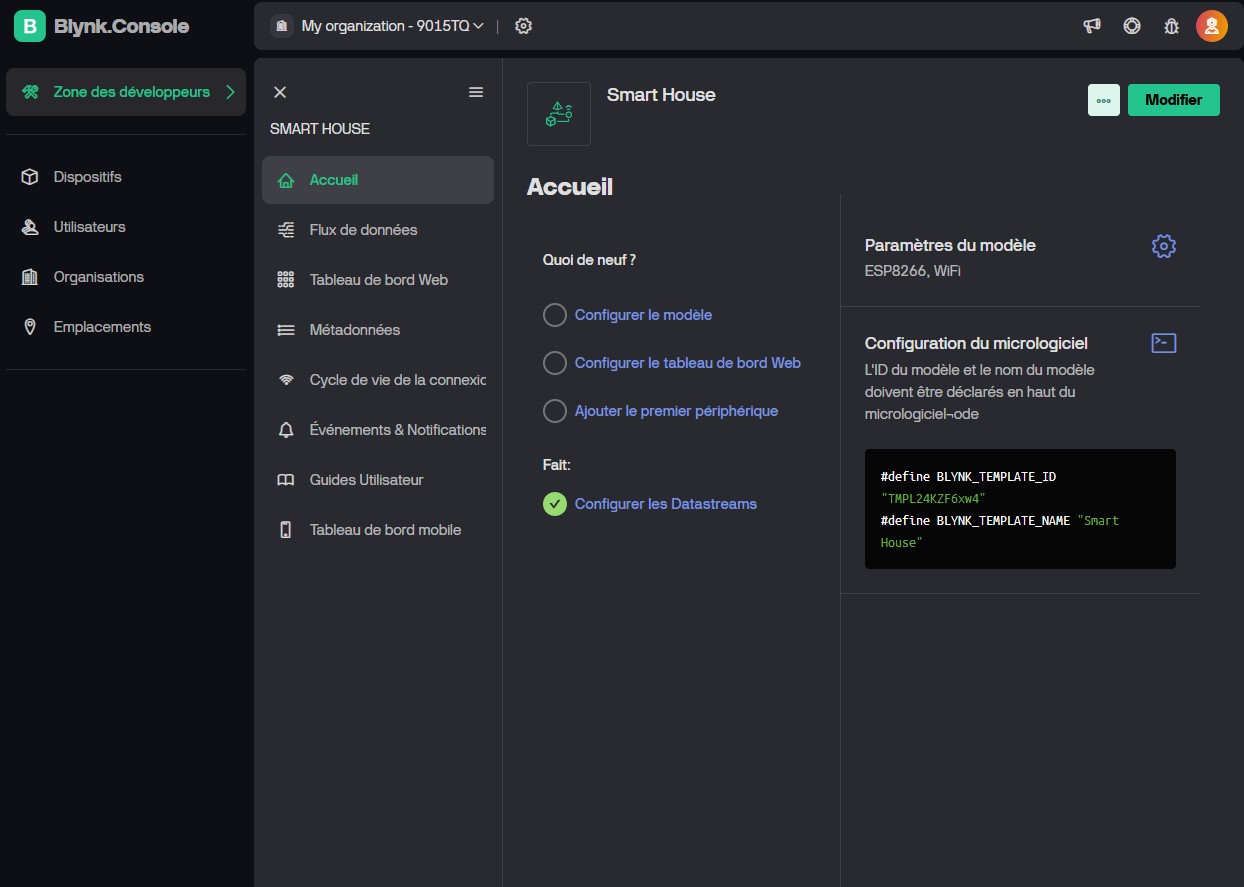The height and width of the screenshot is (887, 1244).
Task: Click the Guides Utilisateur book icon
Action: coord(286,480)
